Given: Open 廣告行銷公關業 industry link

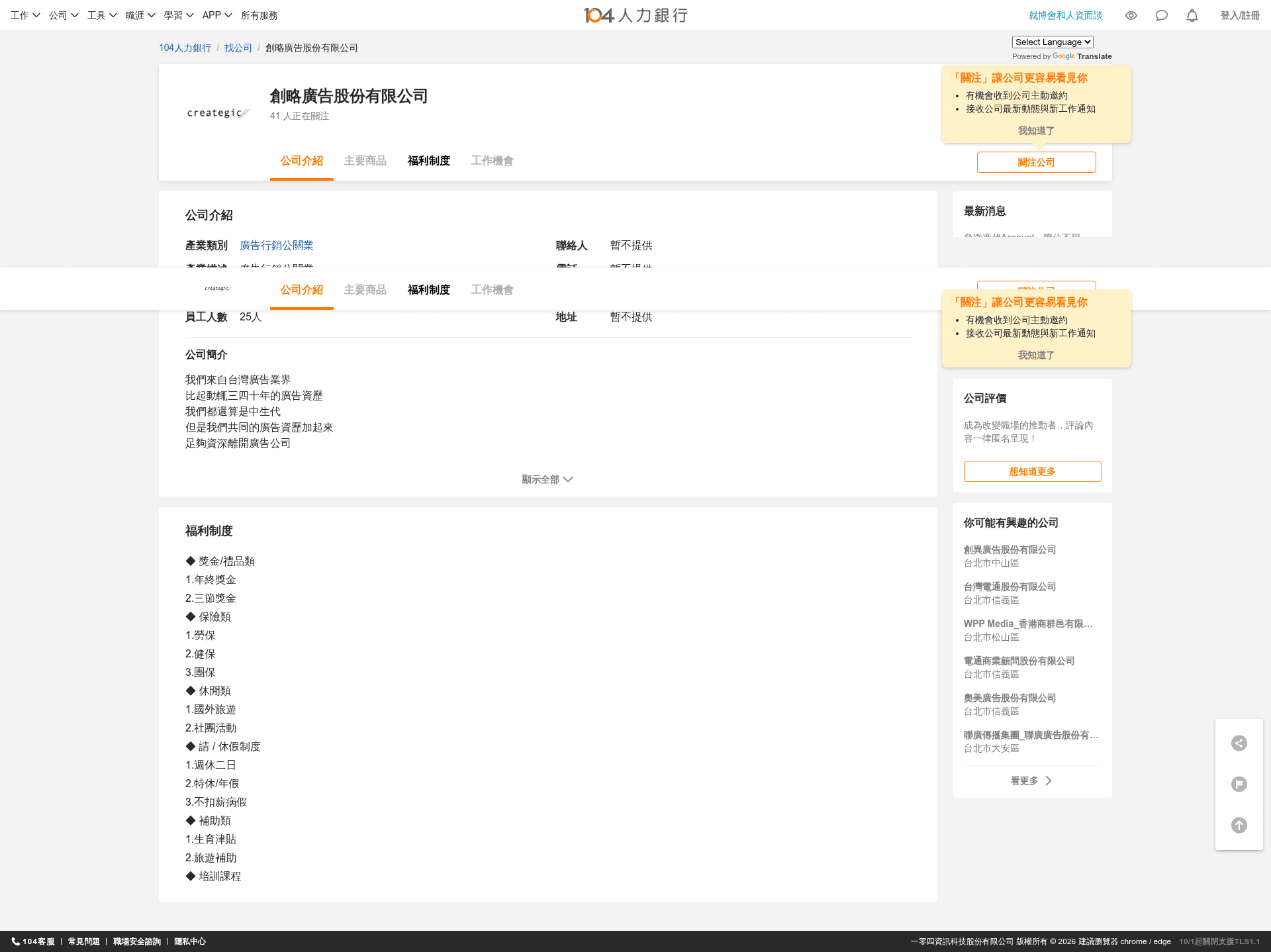Looking at the screenshot, I should [277, 246].
